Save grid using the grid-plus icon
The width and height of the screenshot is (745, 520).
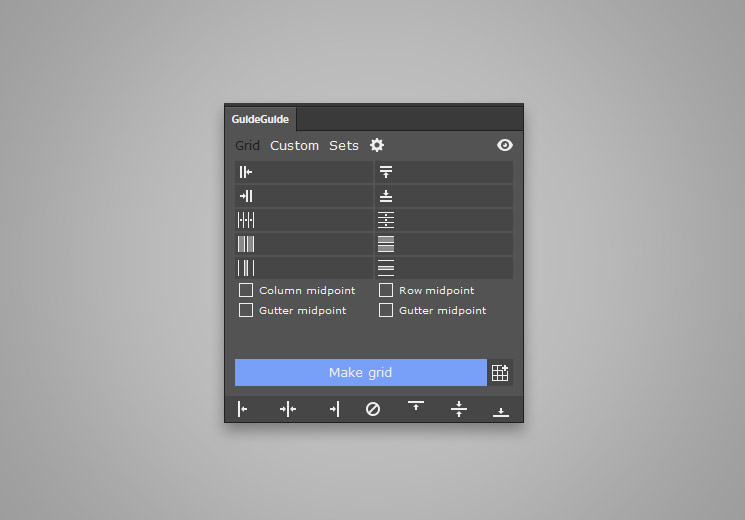tap(500, 373)
